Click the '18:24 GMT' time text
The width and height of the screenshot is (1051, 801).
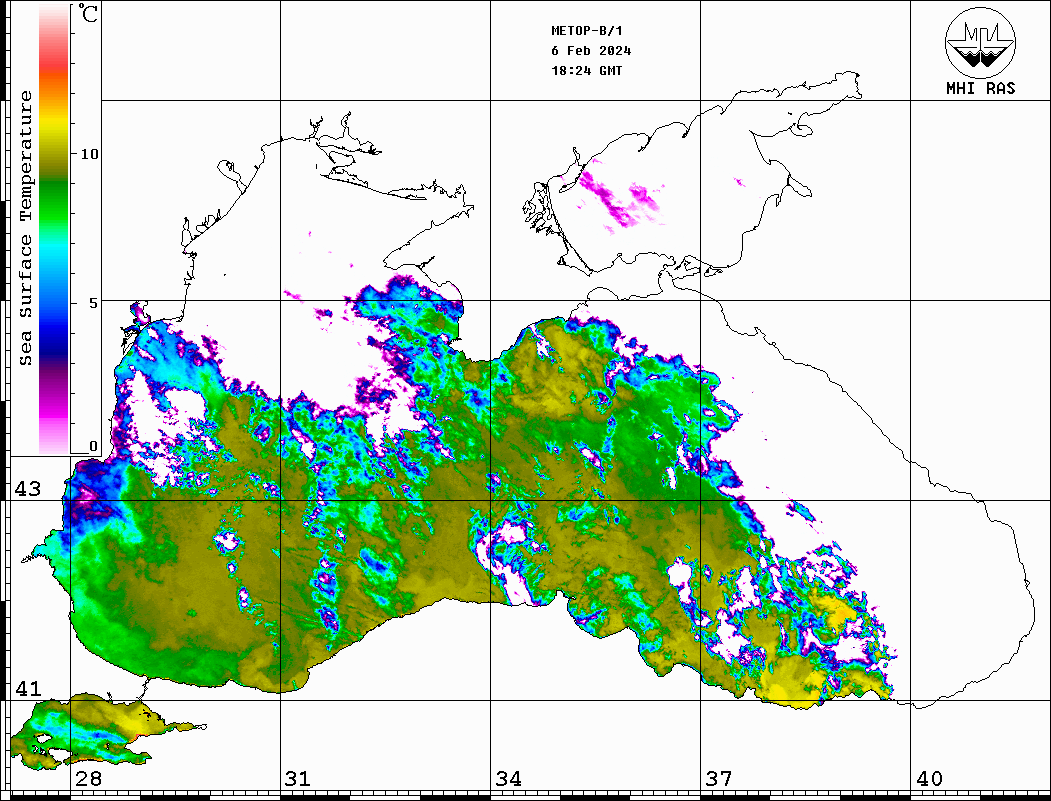[x=587, y=70]
